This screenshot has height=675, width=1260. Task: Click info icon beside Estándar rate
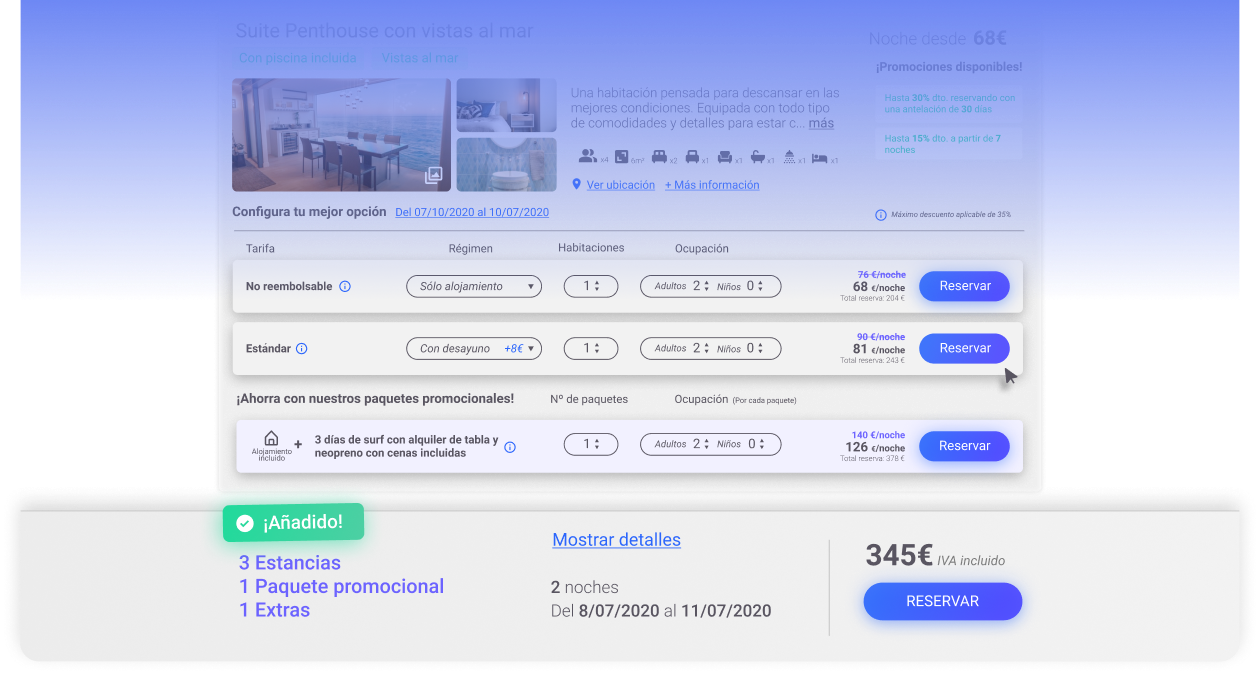(302, 349)
